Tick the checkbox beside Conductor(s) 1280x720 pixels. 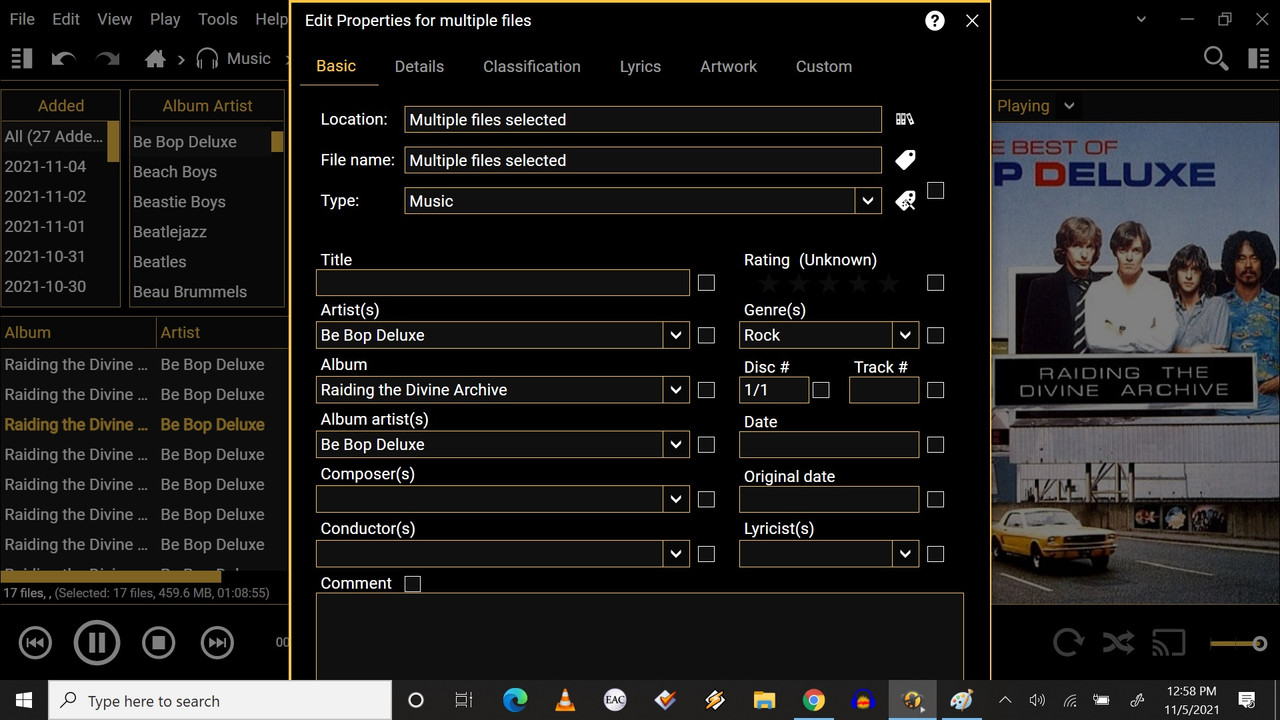706,553
